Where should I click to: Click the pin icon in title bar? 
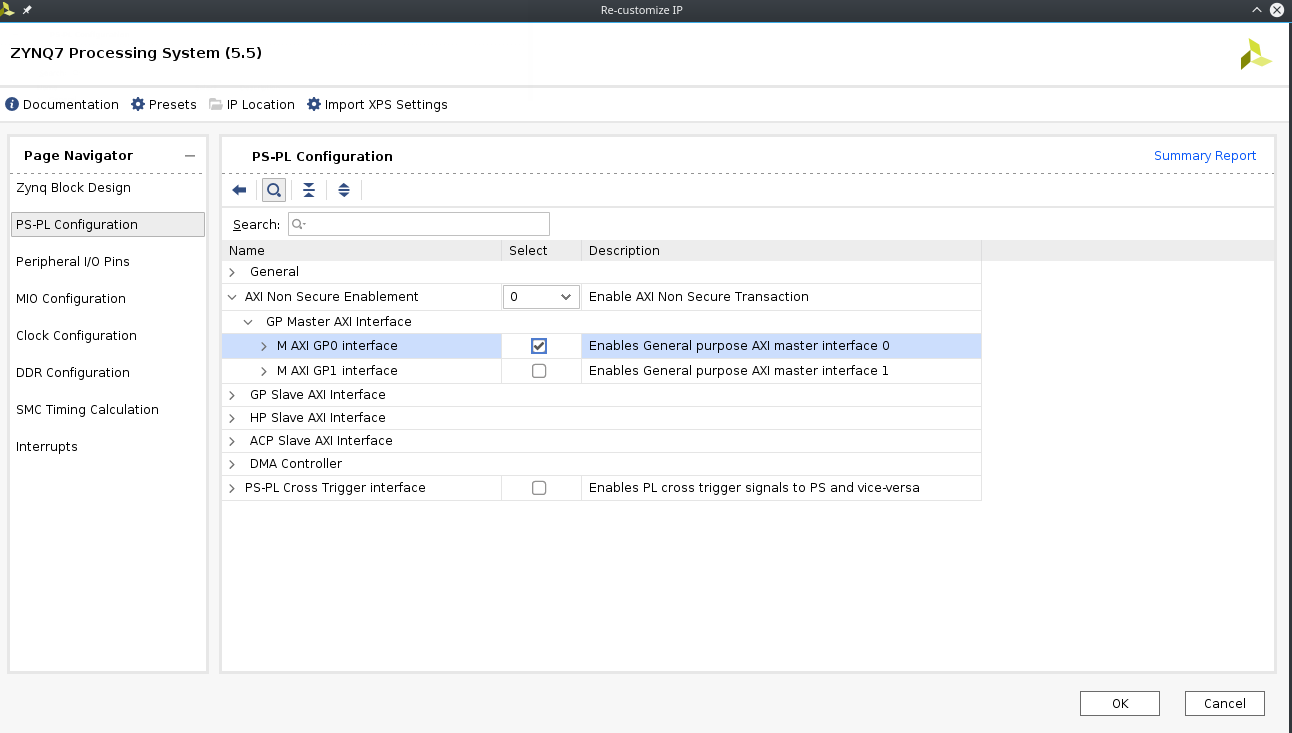[x=27, y=9]
